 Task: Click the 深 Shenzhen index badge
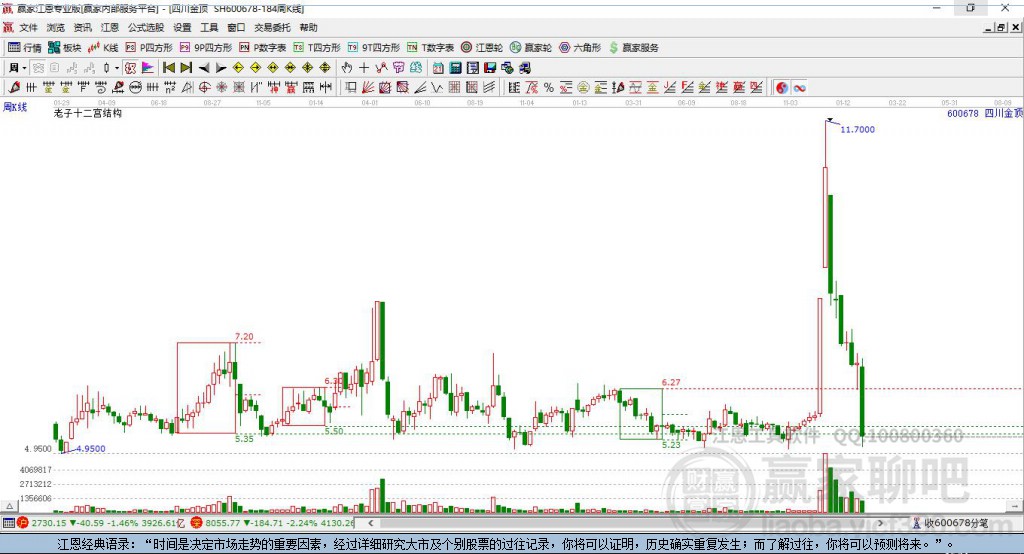[197, 523]
